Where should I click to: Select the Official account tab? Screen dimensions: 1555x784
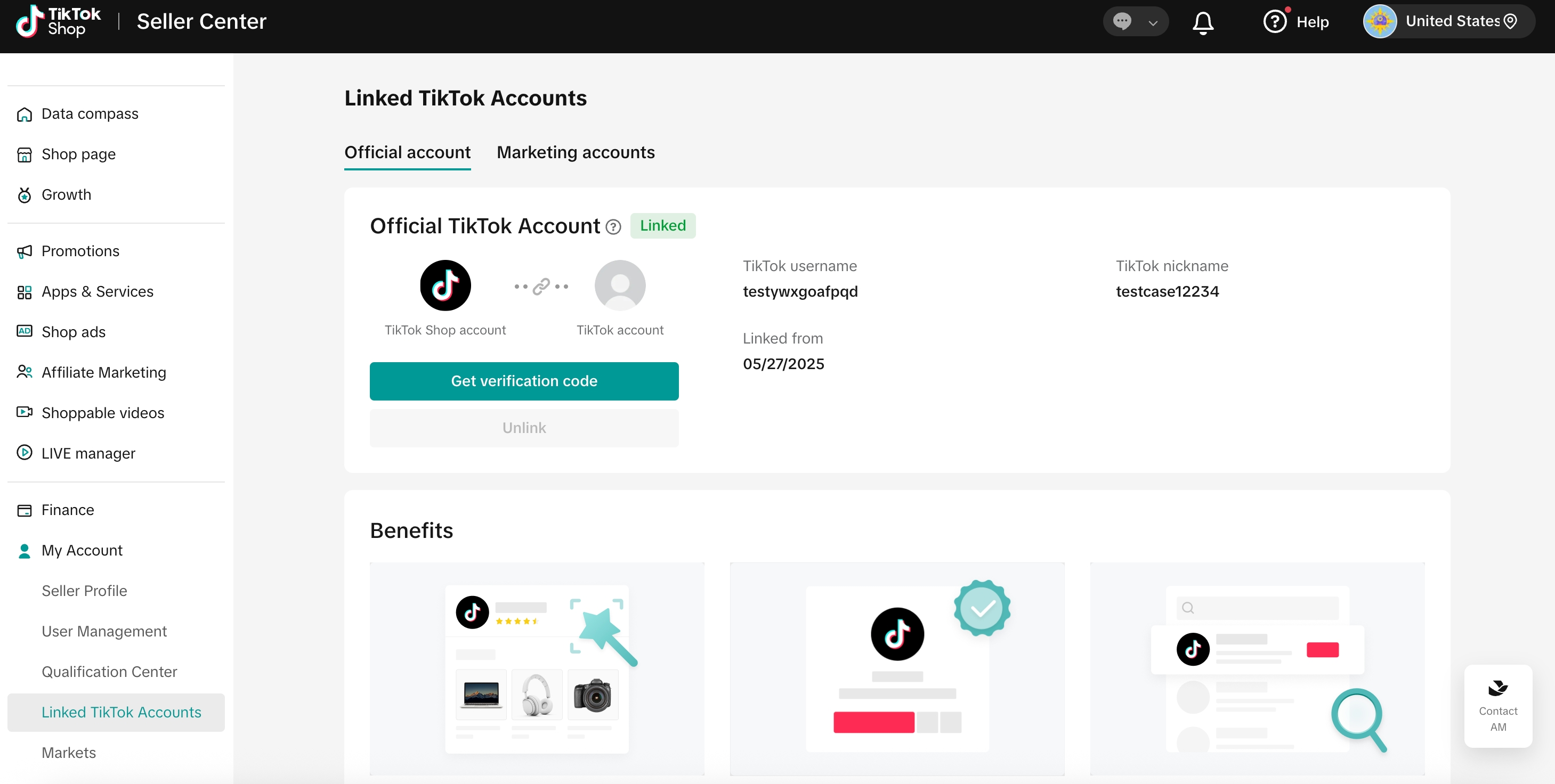(x=407, y=152)
